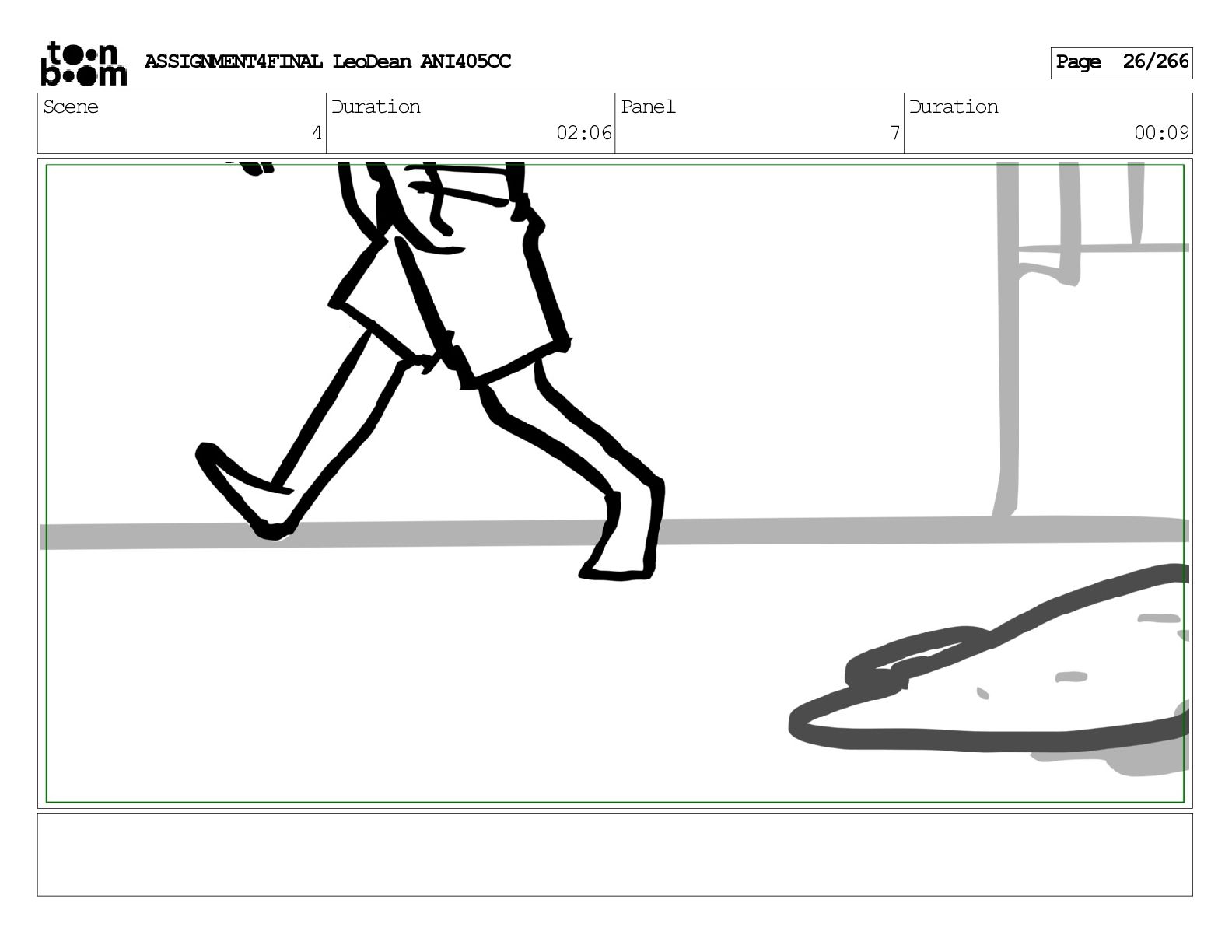Click the 'Scene' header label
1232x952 pixels.
[71, 107]
